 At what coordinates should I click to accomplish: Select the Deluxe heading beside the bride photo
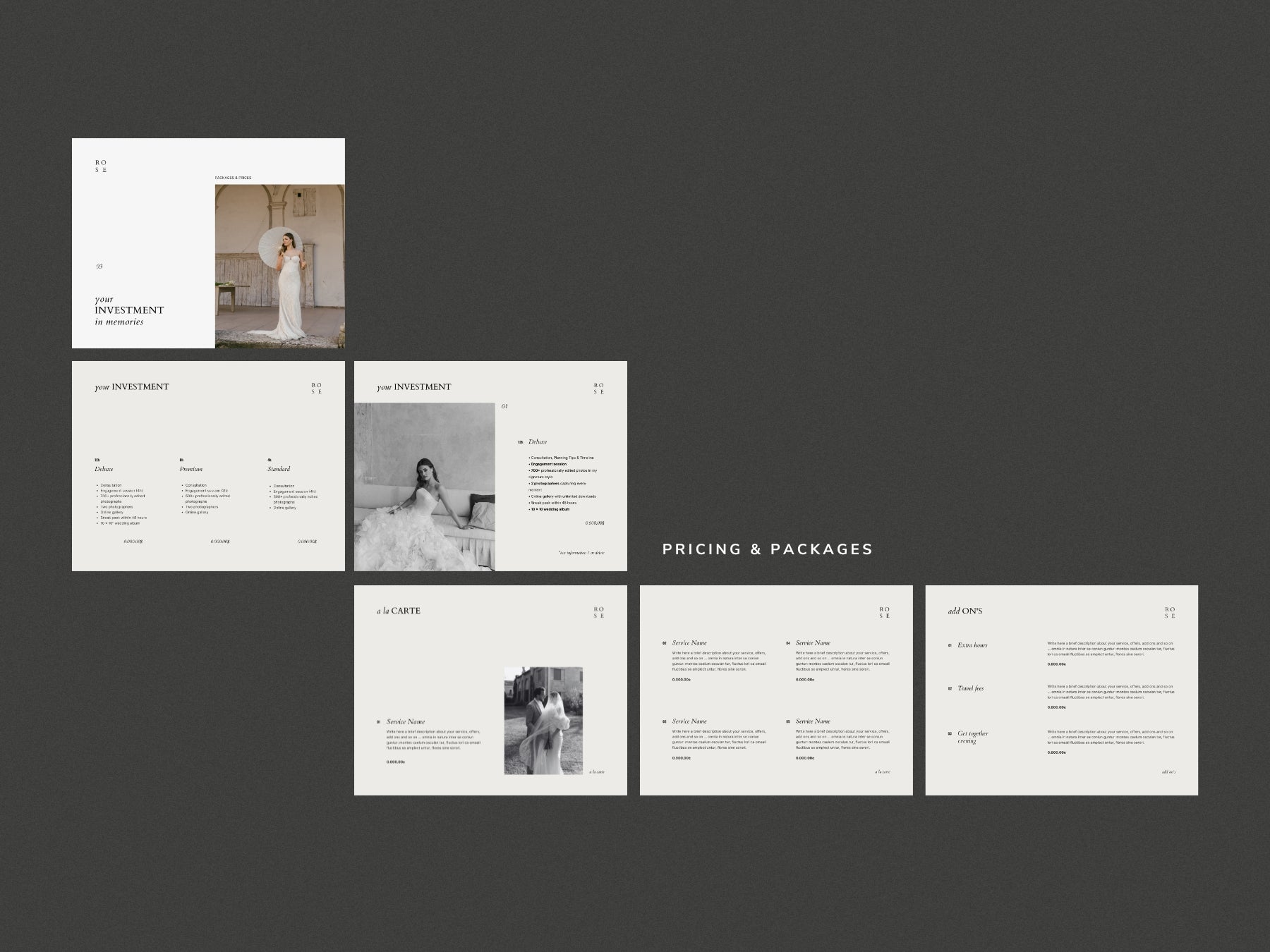tap(538, 442)
